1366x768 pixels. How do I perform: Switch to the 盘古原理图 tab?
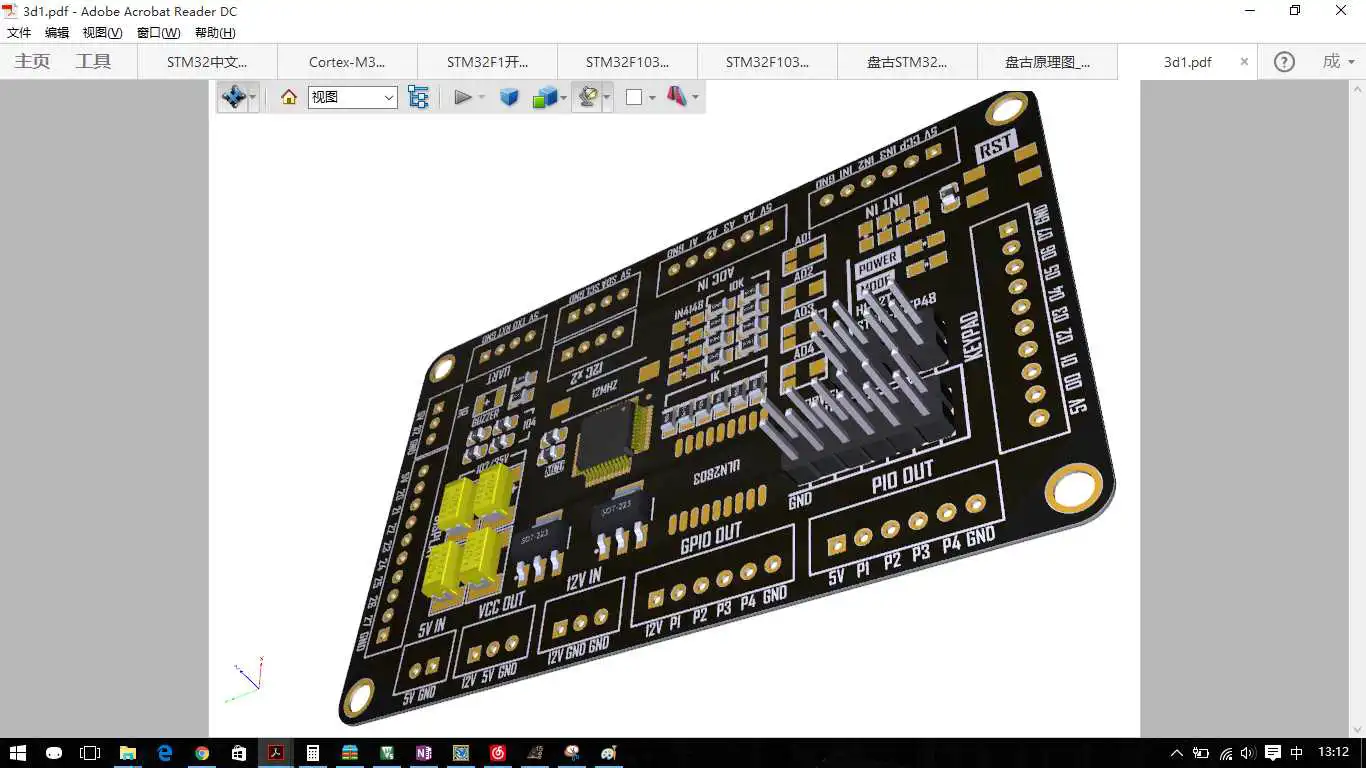tap(1047, 62)
